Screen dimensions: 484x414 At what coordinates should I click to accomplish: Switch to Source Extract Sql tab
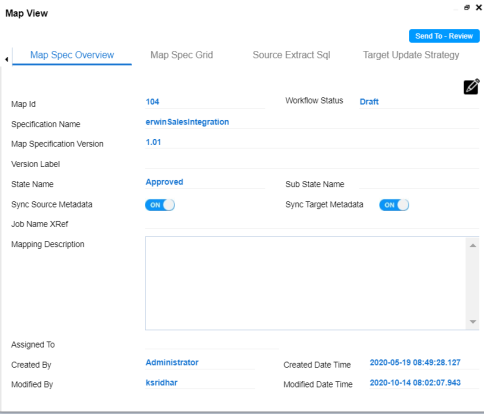[291, 55]
